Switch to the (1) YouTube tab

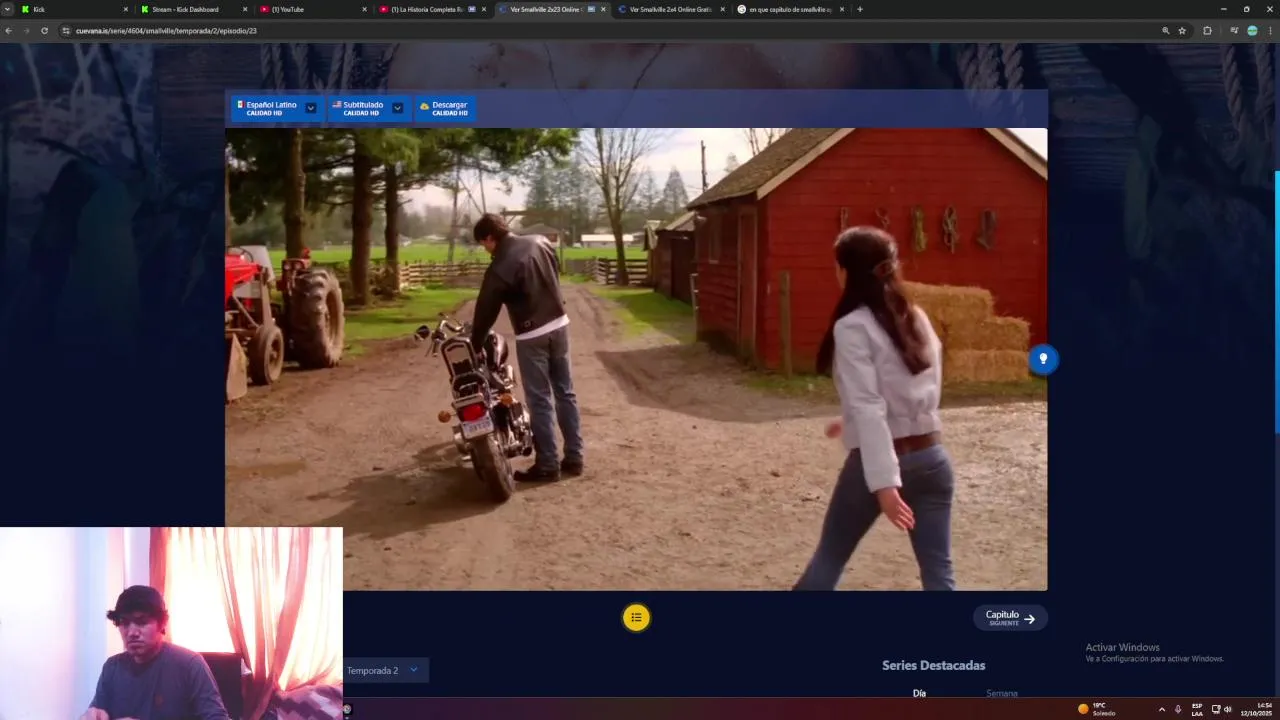pos(313,9)
